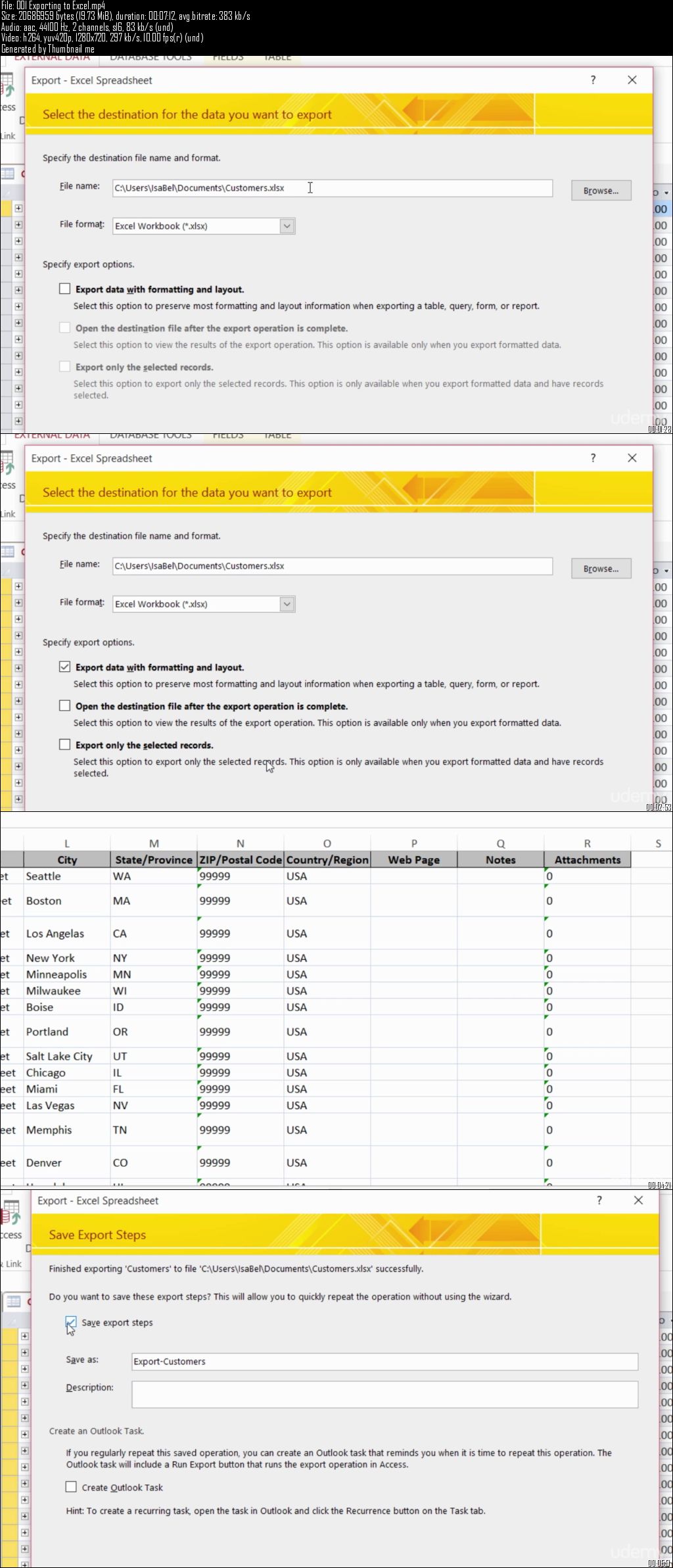Open help in the Save Export Steps dialog

click(x=599, y=1200)
